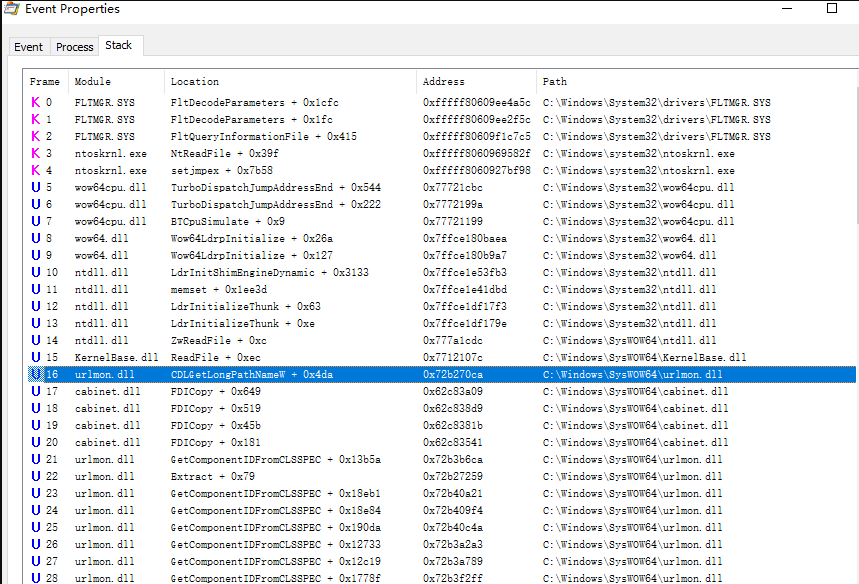Select NtReadFile + 0x39f location
The height and width of the screenshot is (584, 859).
(x=225, y=153)
